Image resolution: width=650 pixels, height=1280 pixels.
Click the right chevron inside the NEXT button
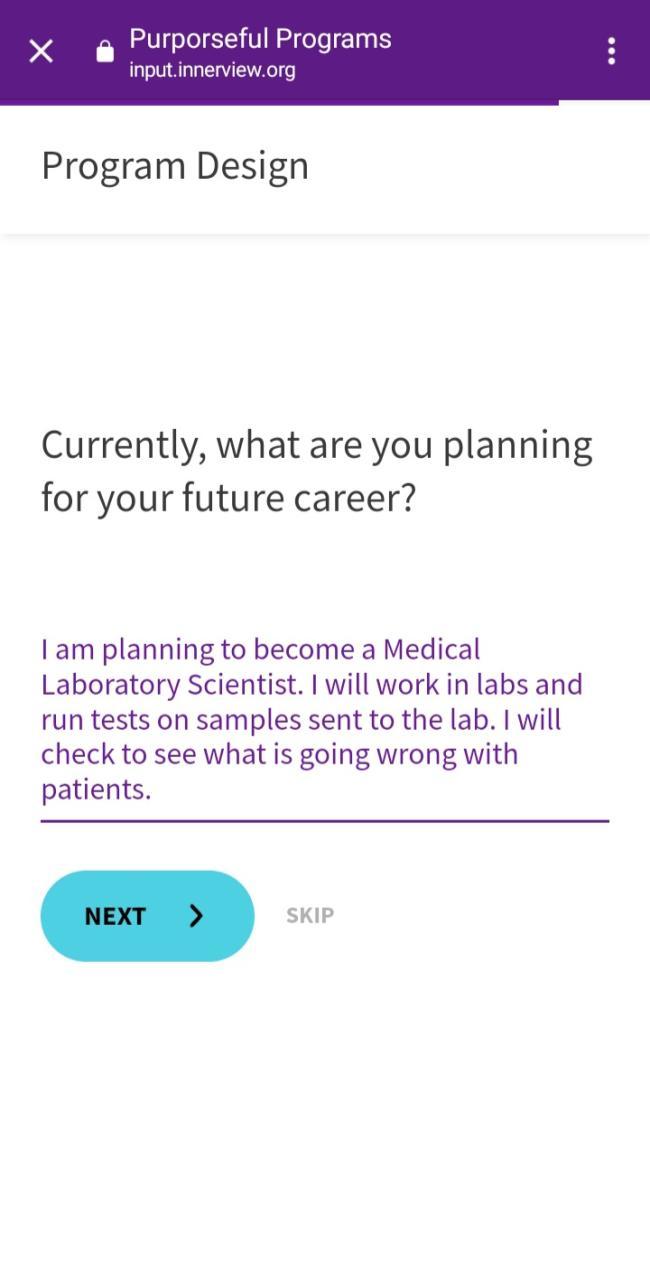pyautogui.click(x=196, y=916)
